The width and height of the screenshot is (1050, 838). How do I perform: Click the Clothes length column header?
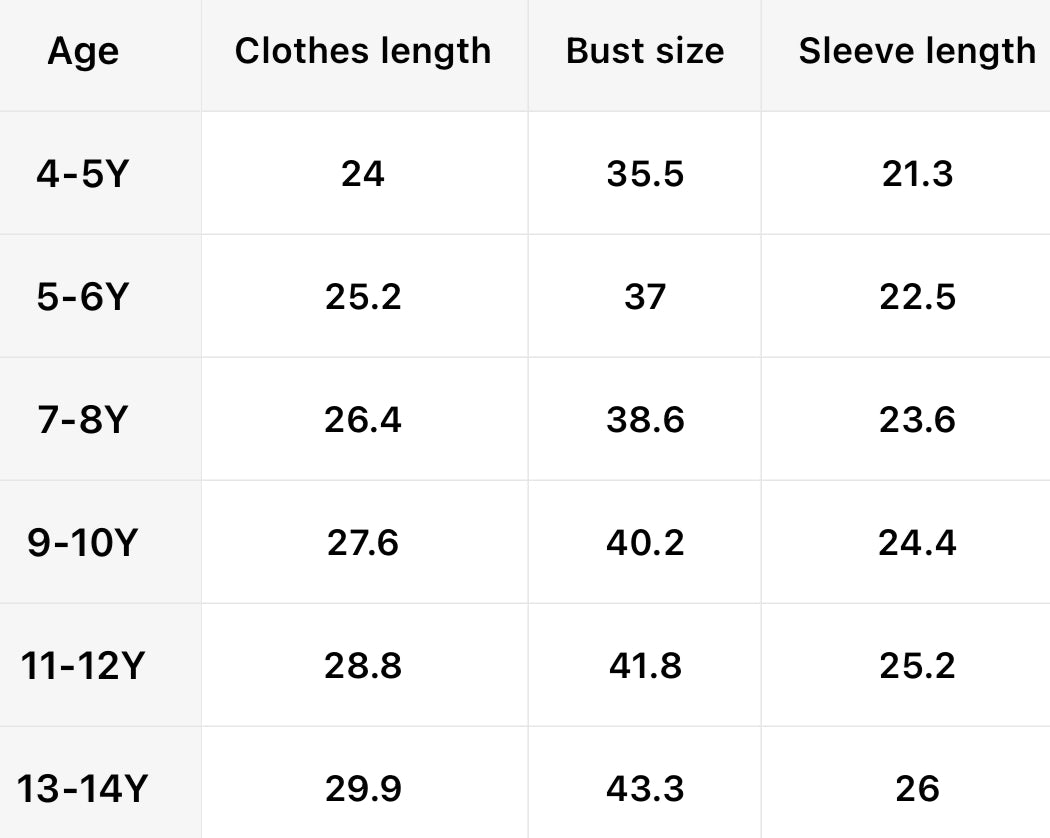coord(363,52)
